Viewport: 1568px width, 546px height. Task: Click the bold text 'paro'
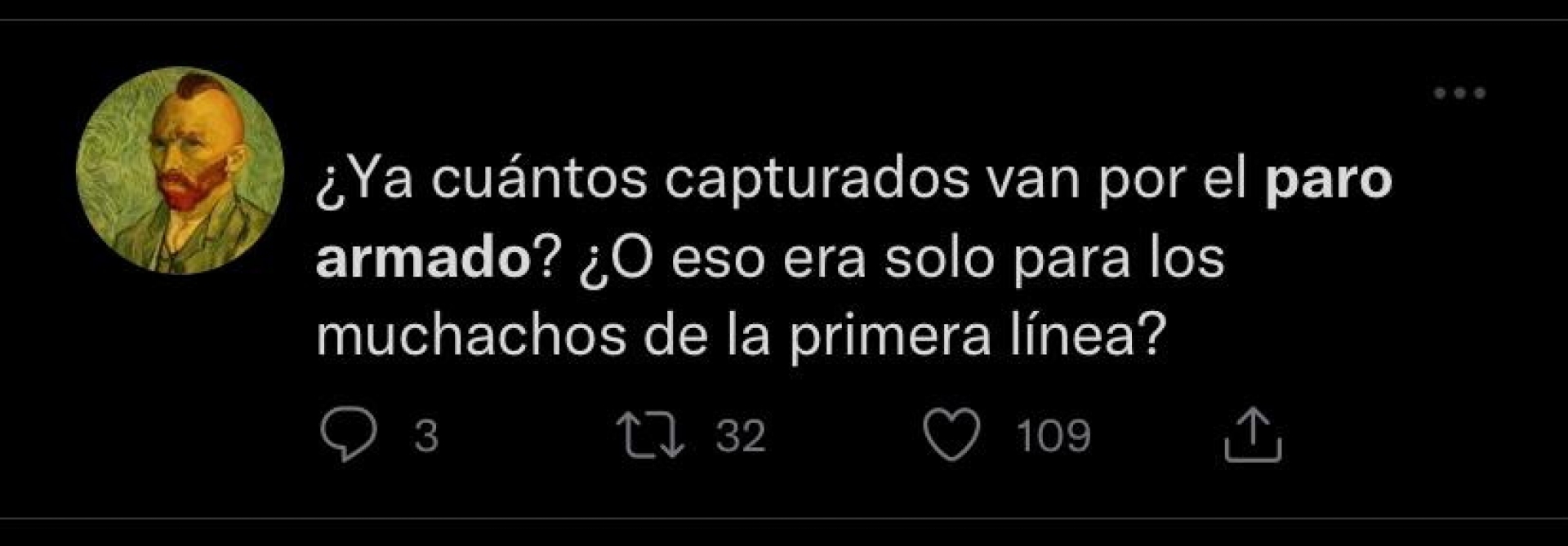pos(1328,182)
